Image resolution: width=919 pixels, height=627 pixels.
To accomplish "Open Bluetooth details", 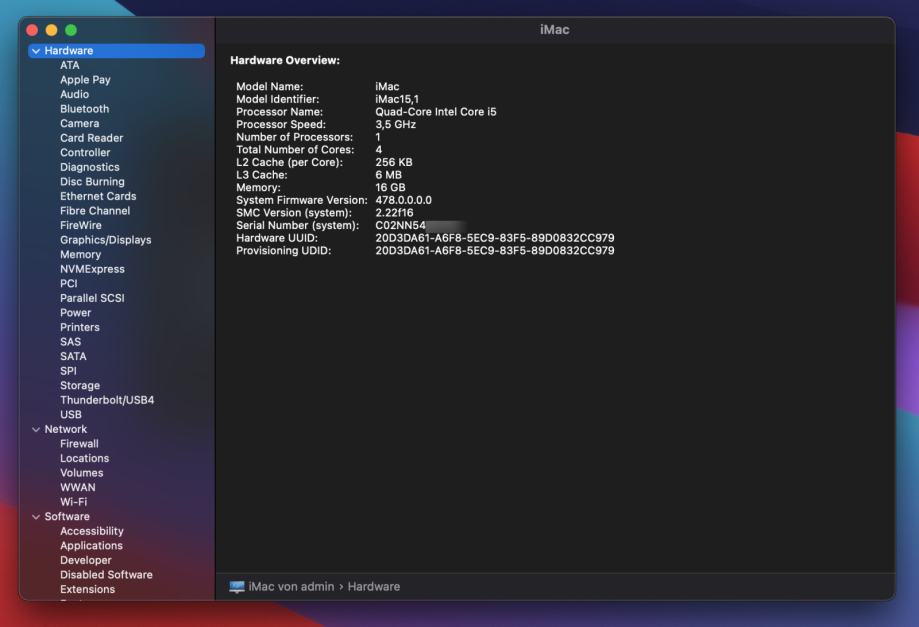I will click(84, 109).
